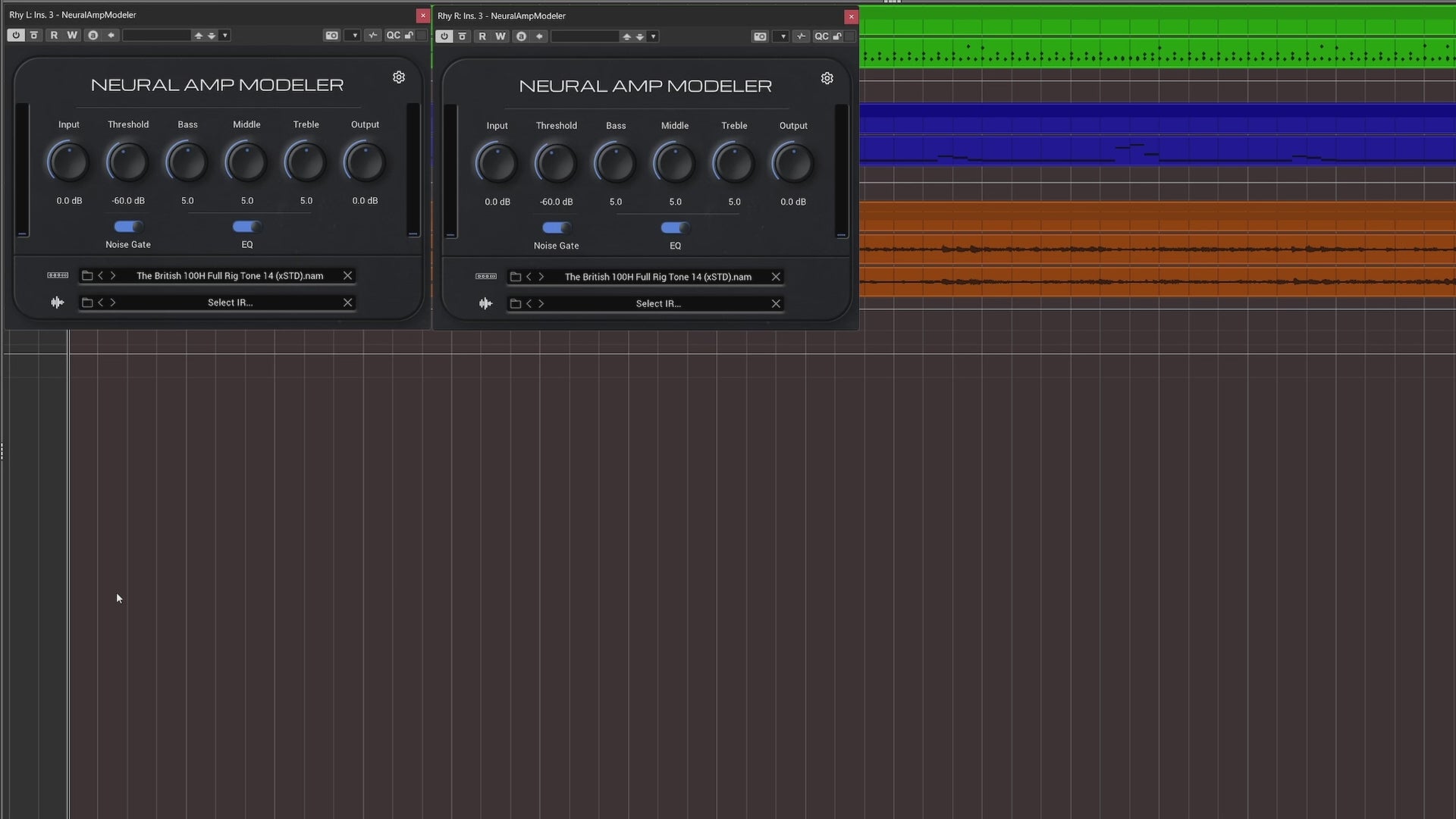Toggle power activate button in Rhy R plugin
1456x819 pixels.
[x=444, y=36]
